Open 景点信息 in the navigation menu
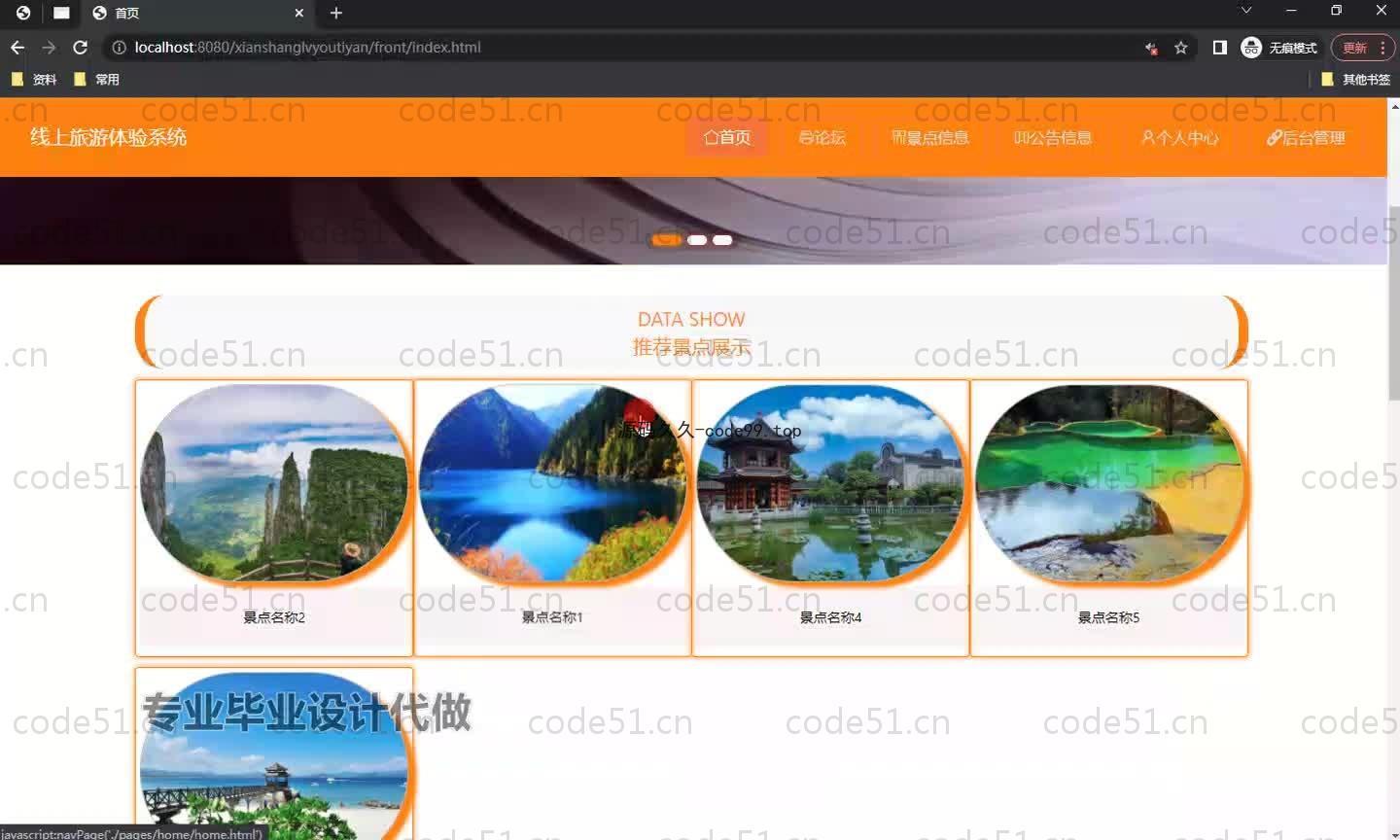 click(930, 137)
